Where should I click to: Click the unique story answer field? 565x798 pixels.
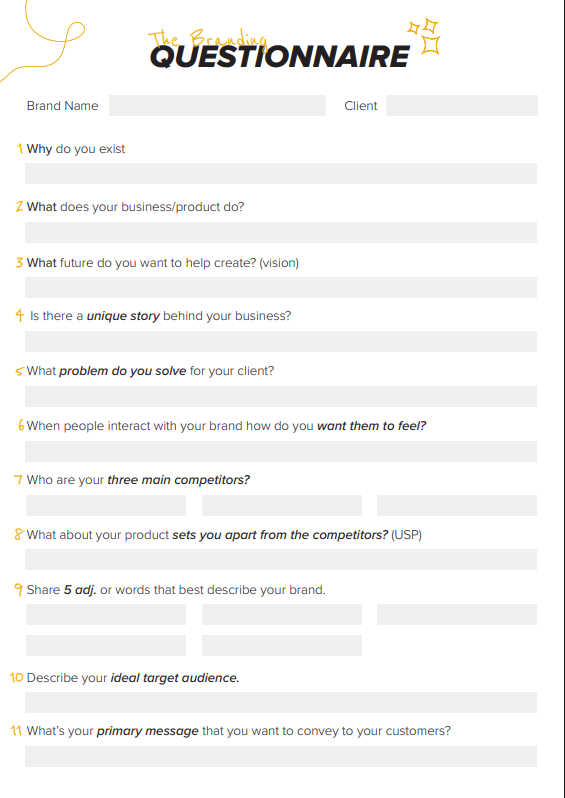[281, 341]
